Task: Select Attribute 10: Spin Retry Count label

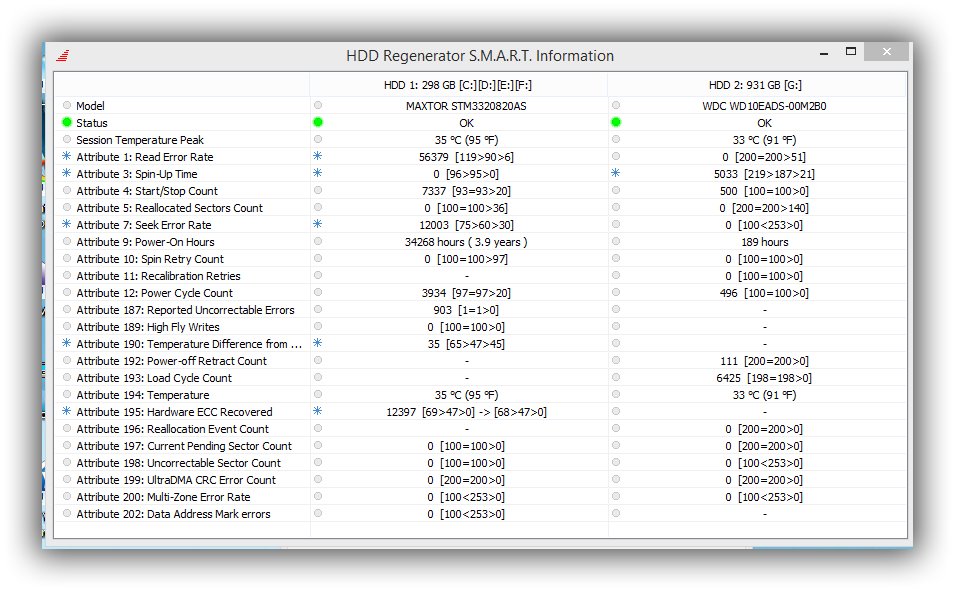Action: click(x=150, y=260)
